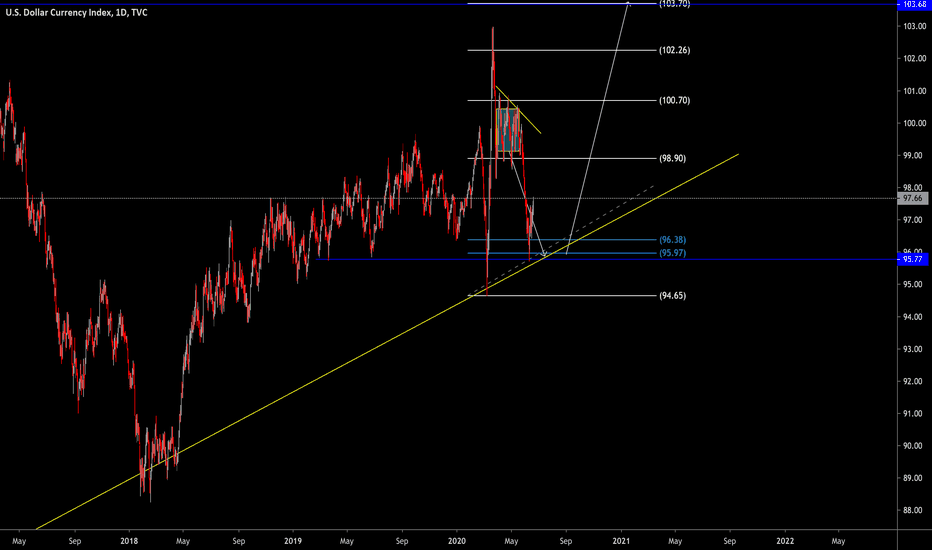
Task: Click the Sep label just before 2022
Action: click(x=729, y=541)
